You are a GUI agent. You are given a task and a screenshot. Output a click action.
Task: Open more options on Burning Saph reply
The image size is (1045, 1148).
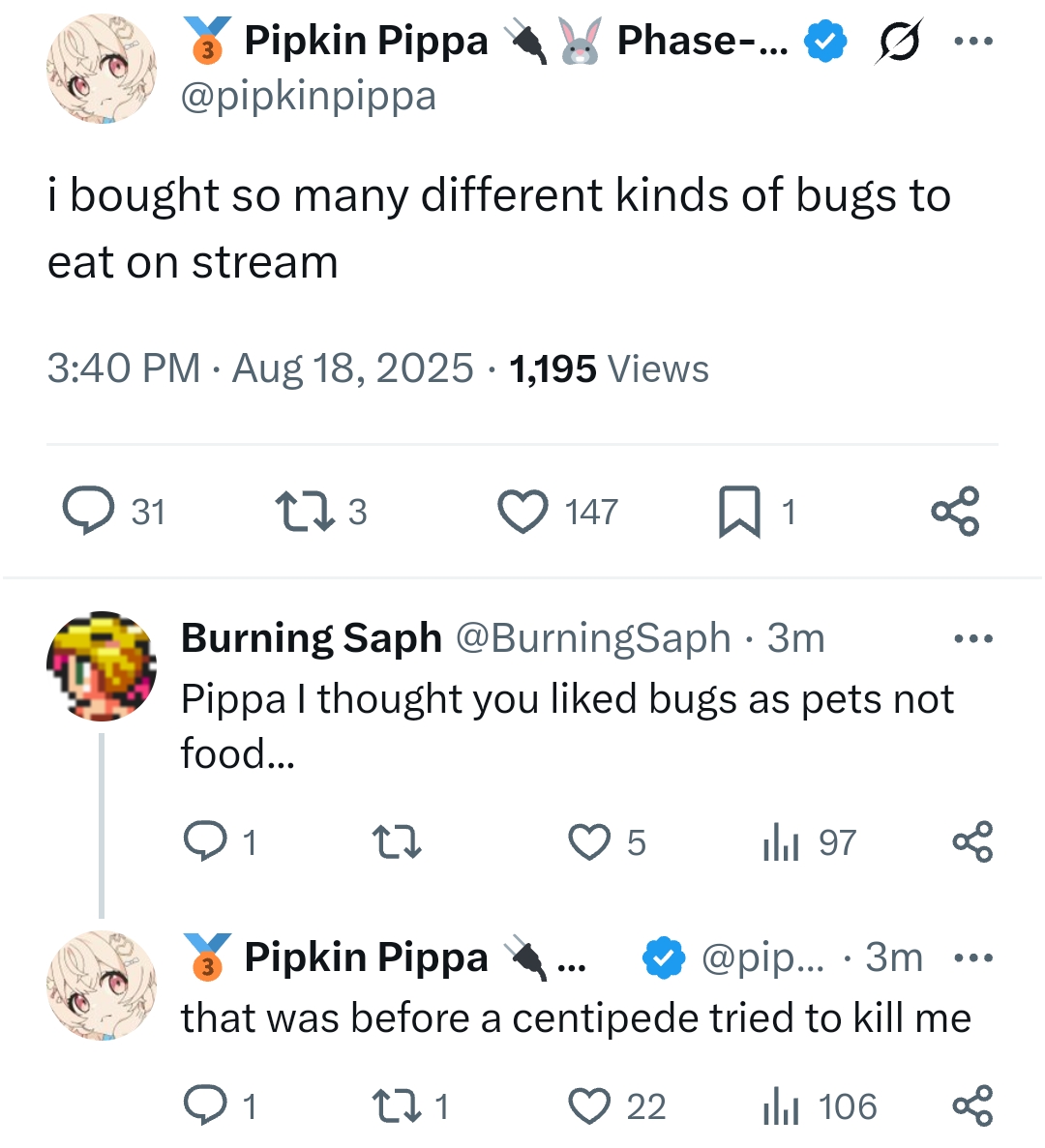(972, 638)
